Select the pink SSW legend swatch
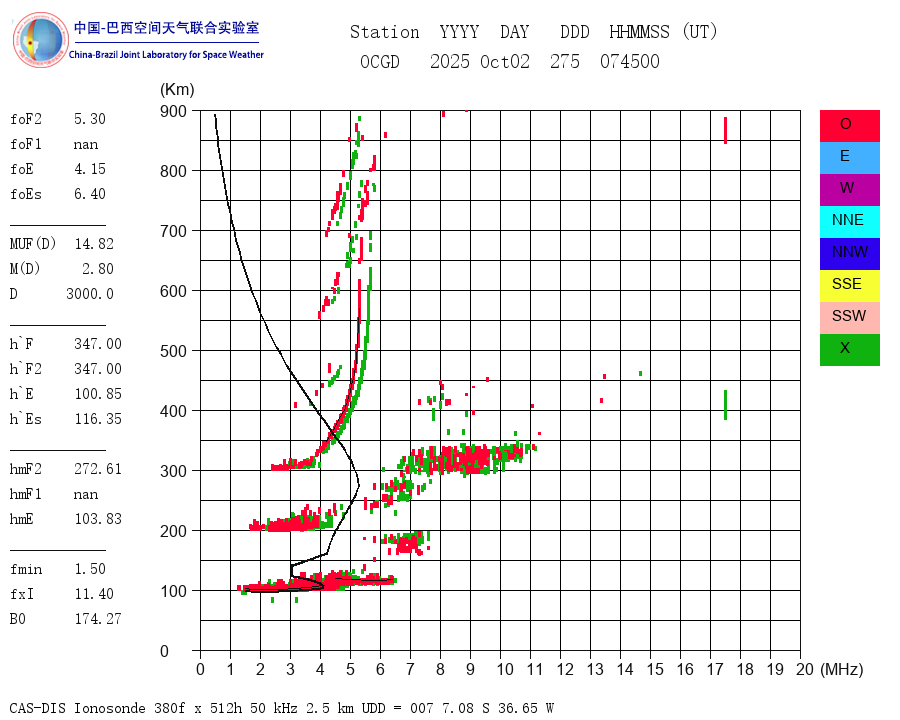The width and height of the screenshot is (900, 720). pyautogui.click(x=849, y=318)
